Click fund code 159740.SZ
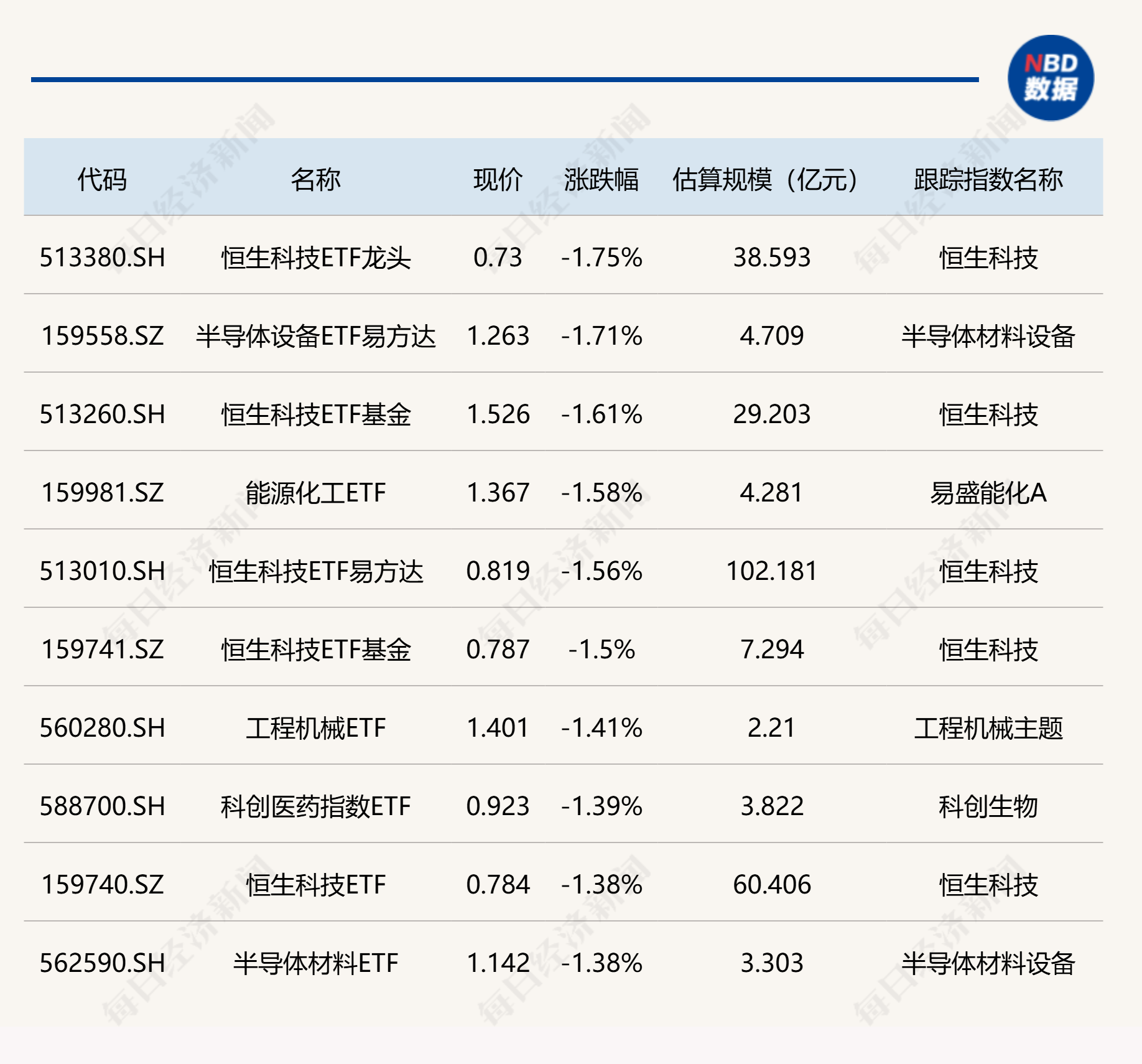Viewport: 1142px width, 1064px height. [103, 885]
